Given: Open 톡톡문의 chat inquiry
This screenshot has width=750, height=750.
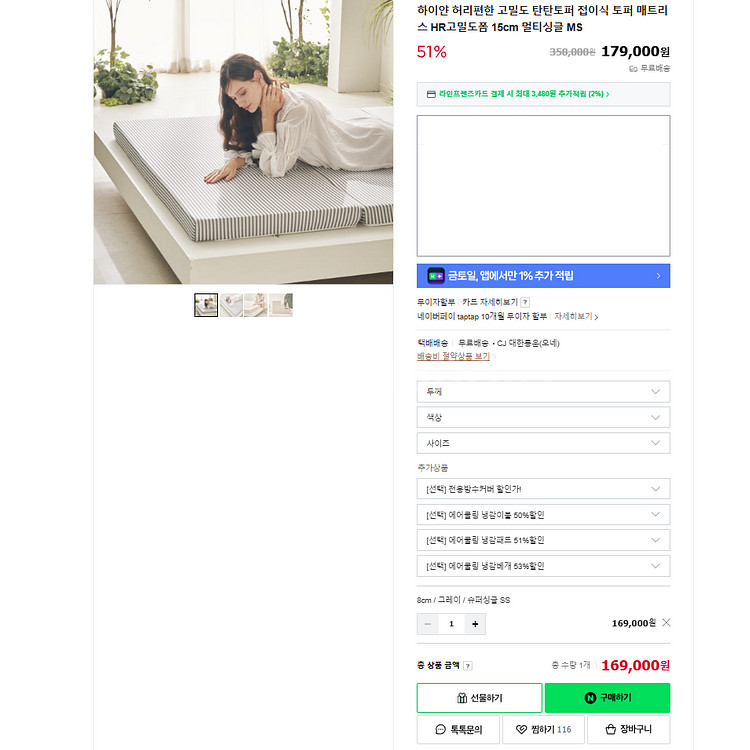Looking at the screenshot, I should point(458,729).
